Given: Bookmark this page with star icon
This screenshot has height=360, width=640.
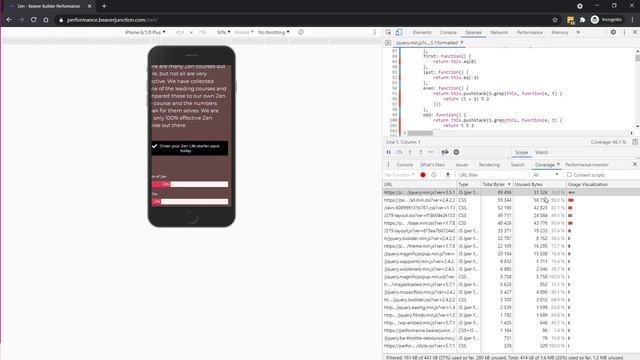Looking at the screenshot, I should click(555, 20).
